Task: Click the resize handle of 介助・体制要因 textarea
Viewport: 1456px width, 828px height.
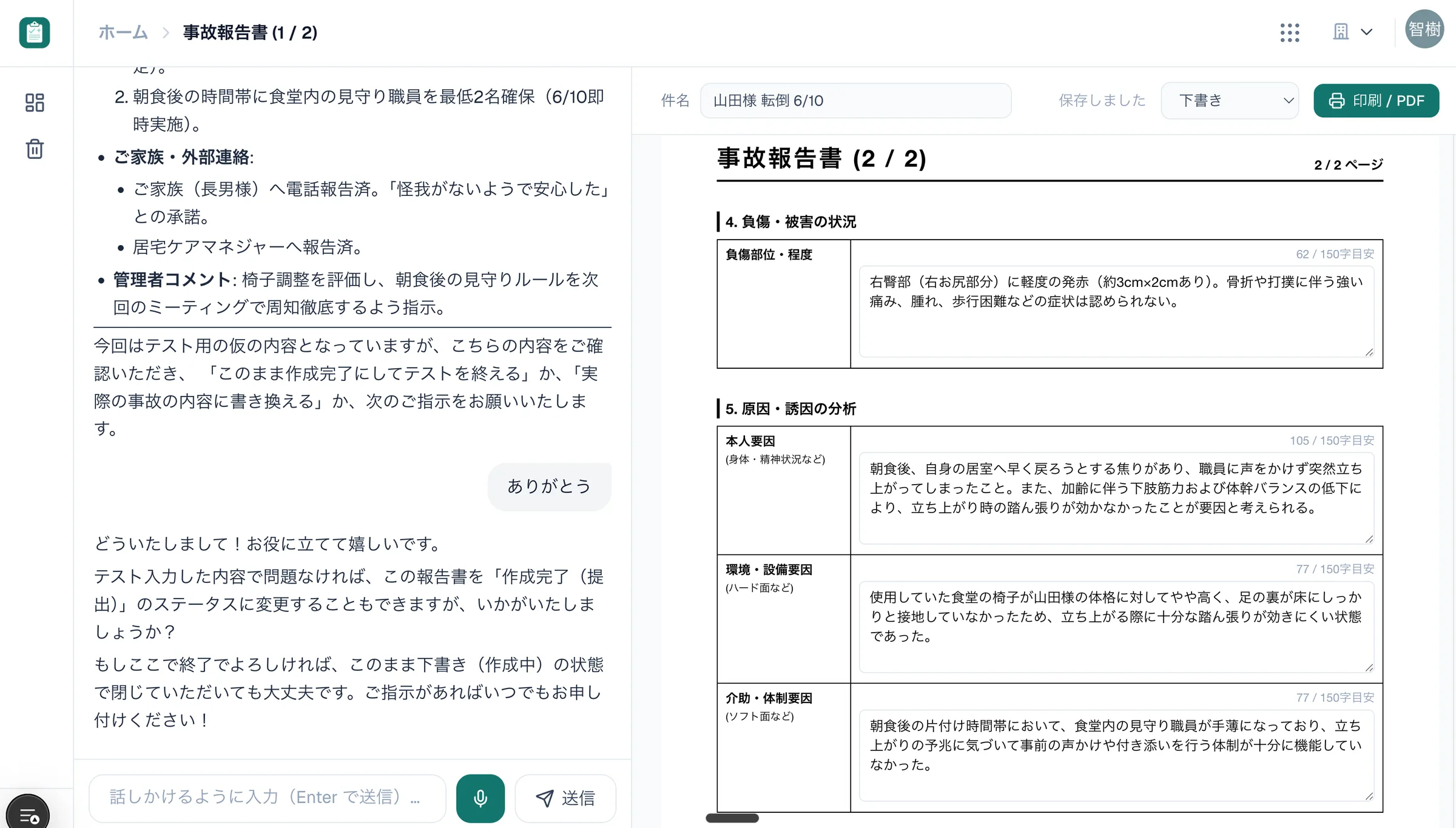Action: pyautogui.click(x=1369, y=796)
